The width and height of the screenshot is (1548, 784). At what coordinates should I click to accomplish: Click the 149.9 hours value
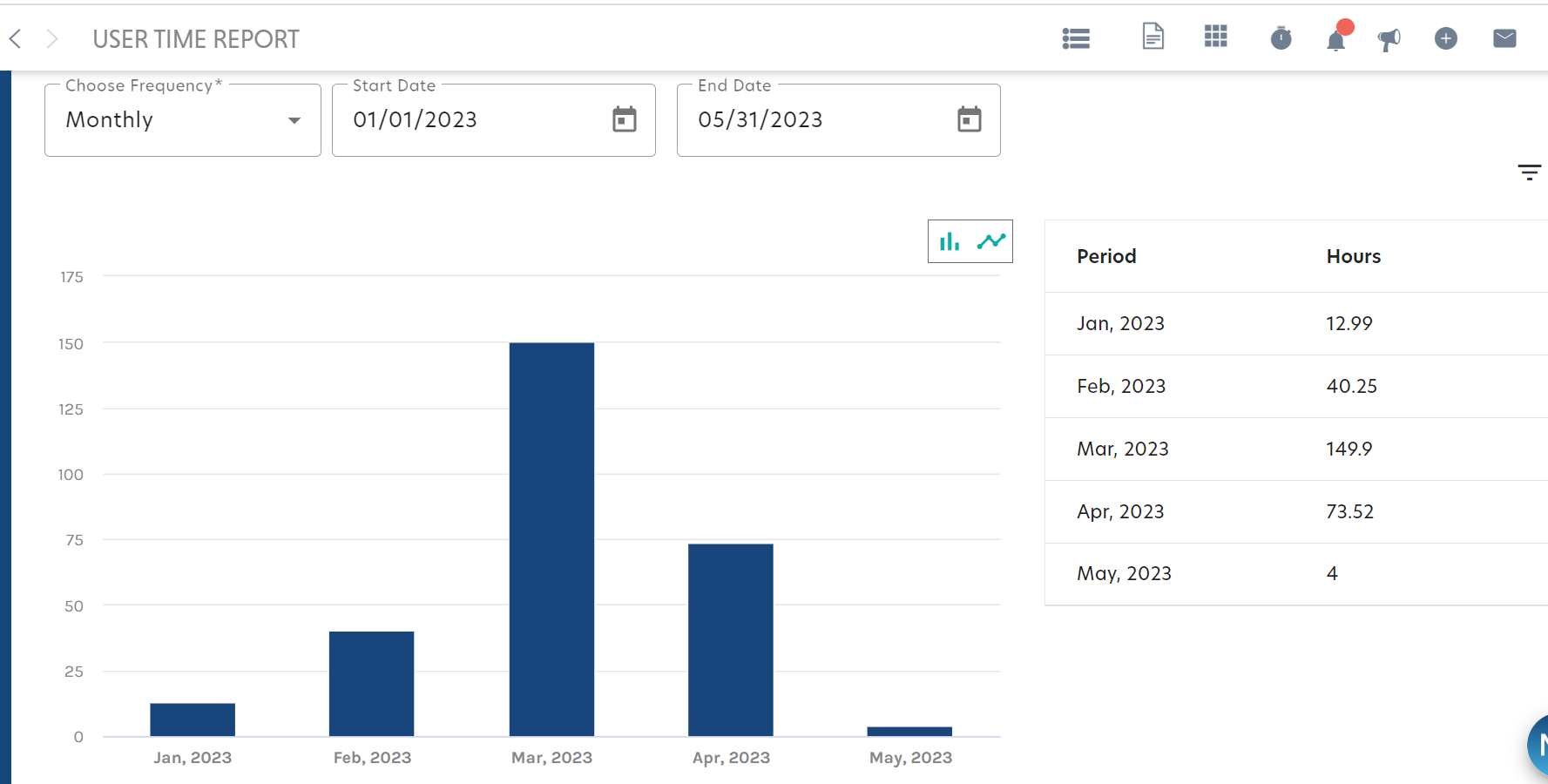pos(1349,449)
